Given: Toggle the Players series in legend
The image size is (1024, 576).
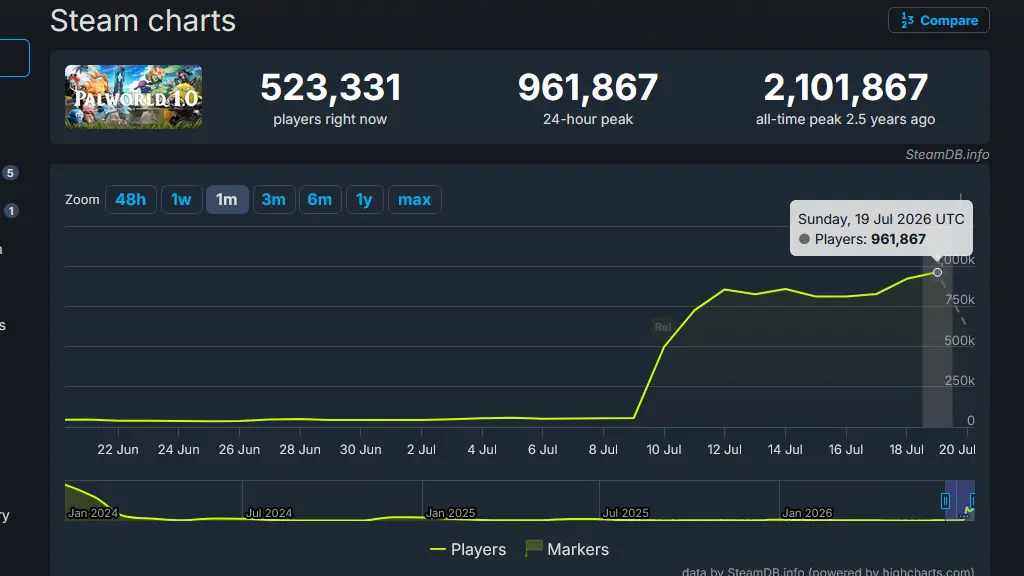Looking at the screenshot, I should coord(468,549).
